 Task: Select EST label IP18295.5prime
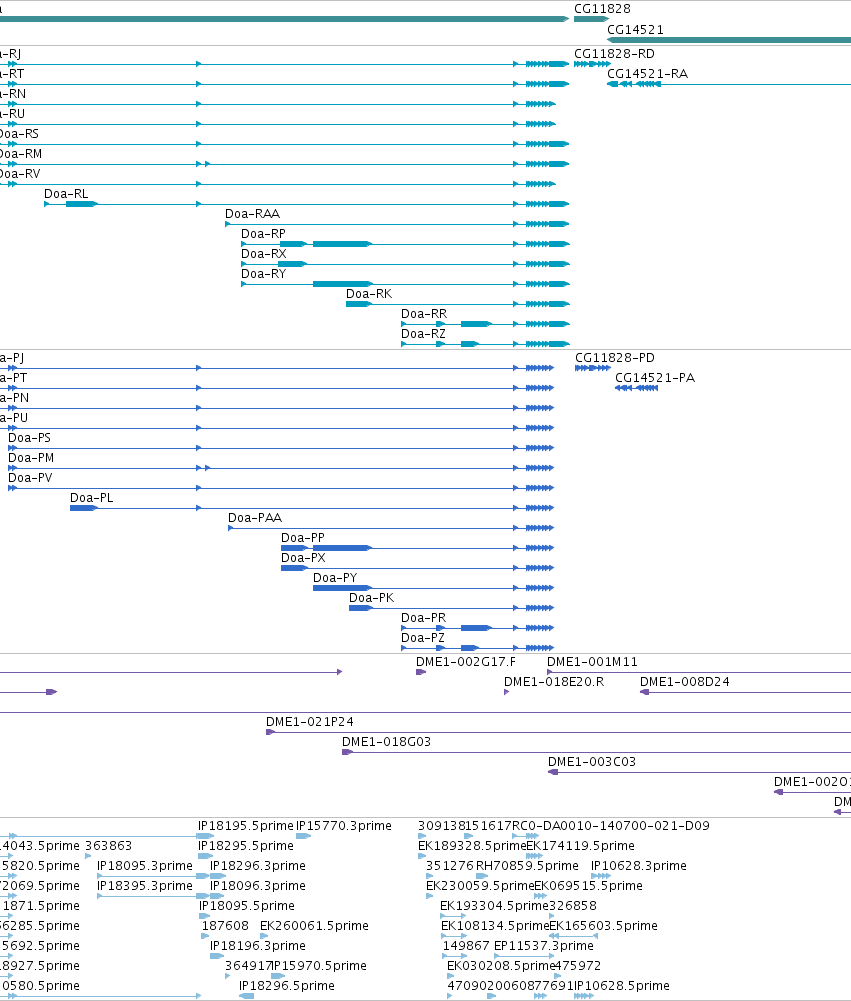[x=246, y=846]
